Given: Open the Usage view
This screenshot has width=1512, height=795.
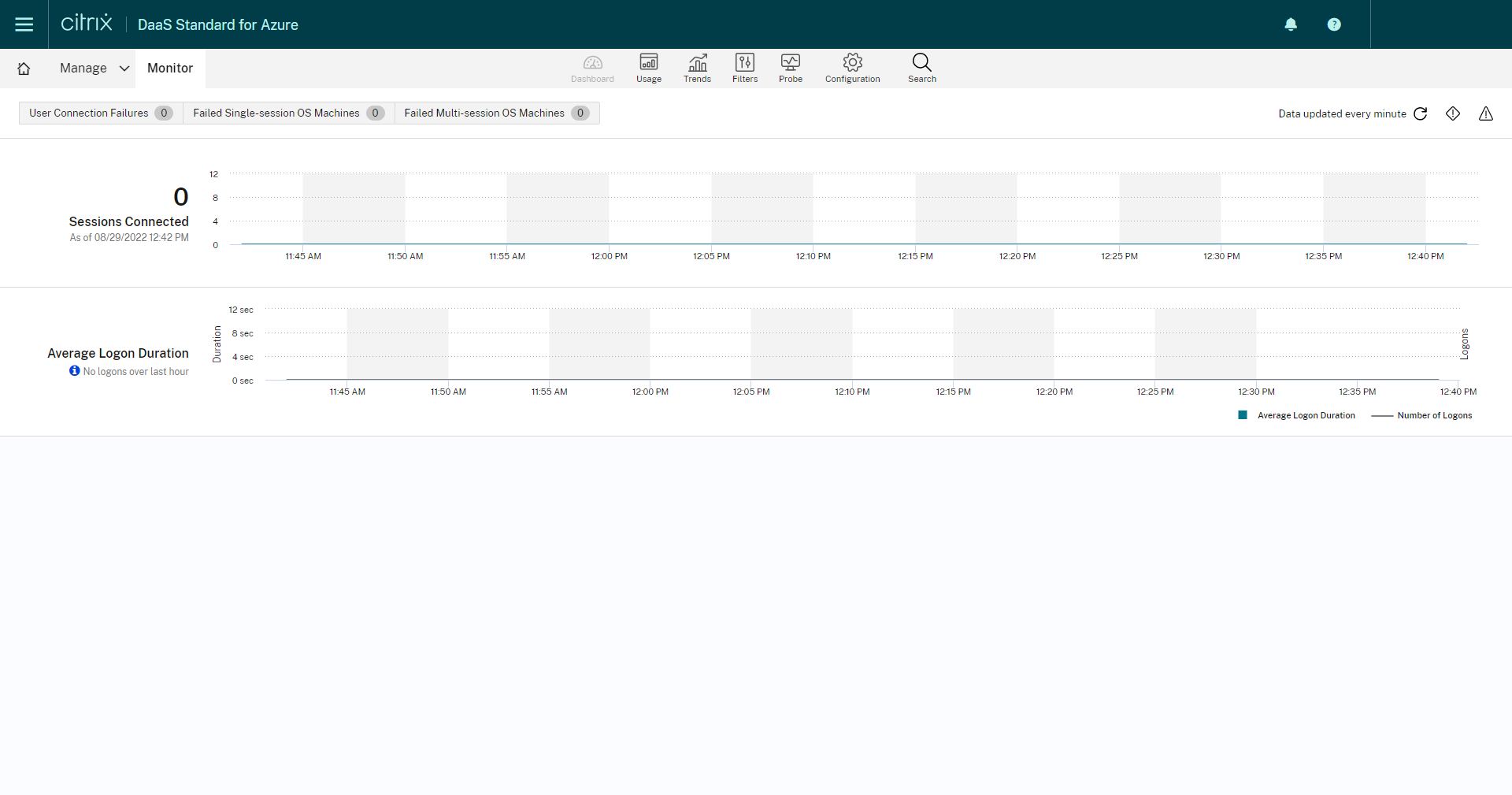Looking at the screenshot, I should (649, 68).
